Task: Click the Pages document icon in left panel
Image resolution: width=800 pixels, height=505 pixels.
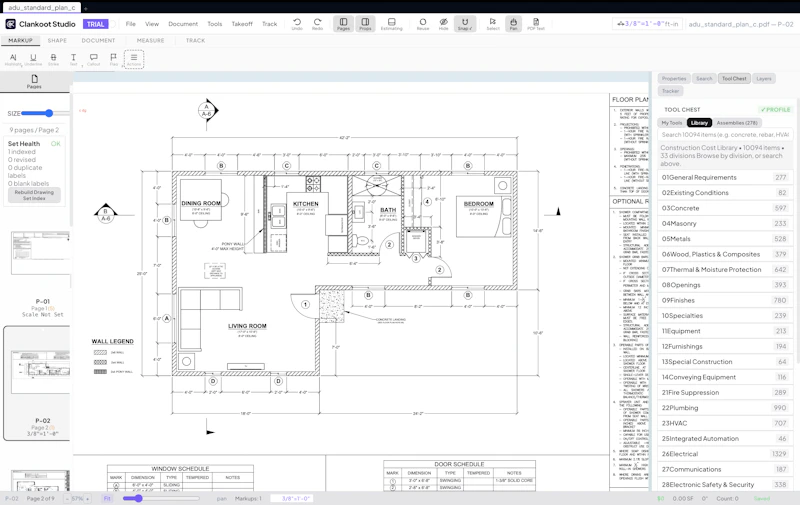Action: coord(34,82)
